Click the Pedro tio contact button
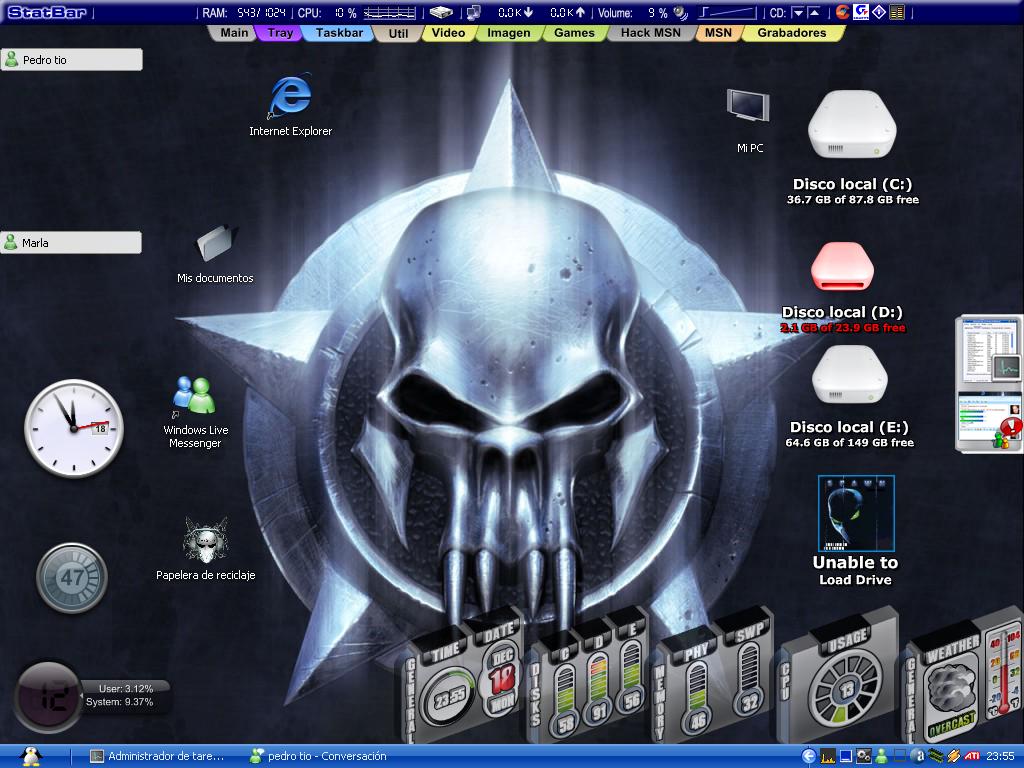The width and height of the screenshot is (1024, 768). pyautogui.click(x=72, y=59)
